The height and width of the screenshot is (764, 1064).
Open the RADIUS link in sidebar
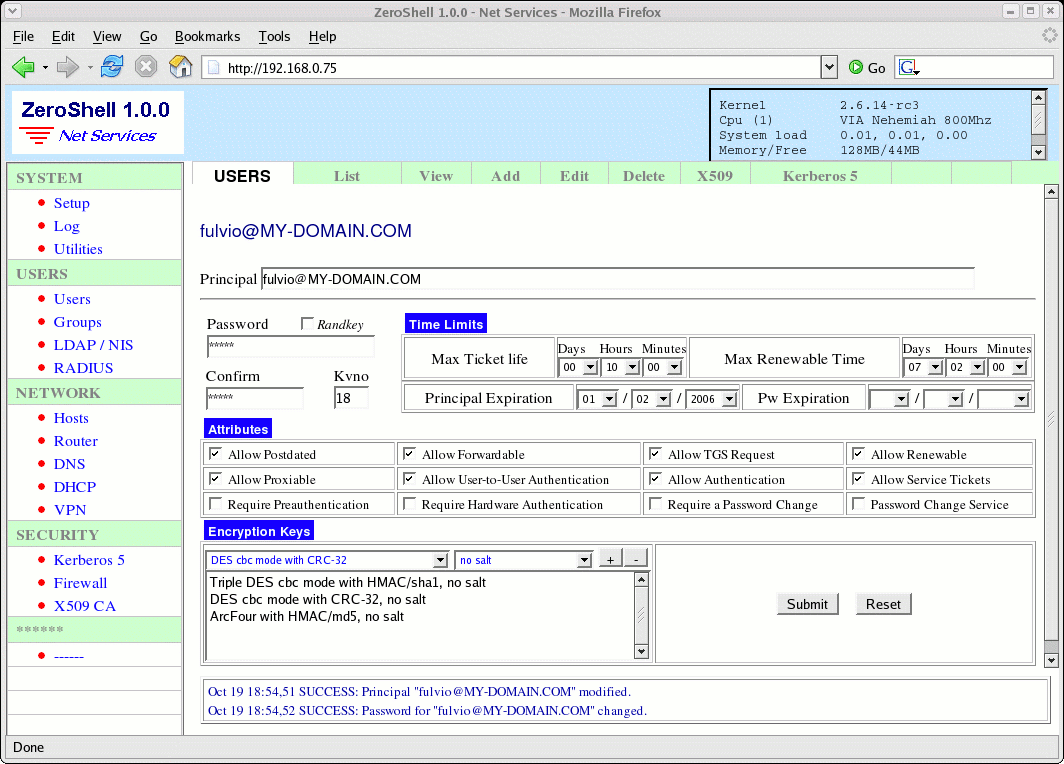coord(83,368)
